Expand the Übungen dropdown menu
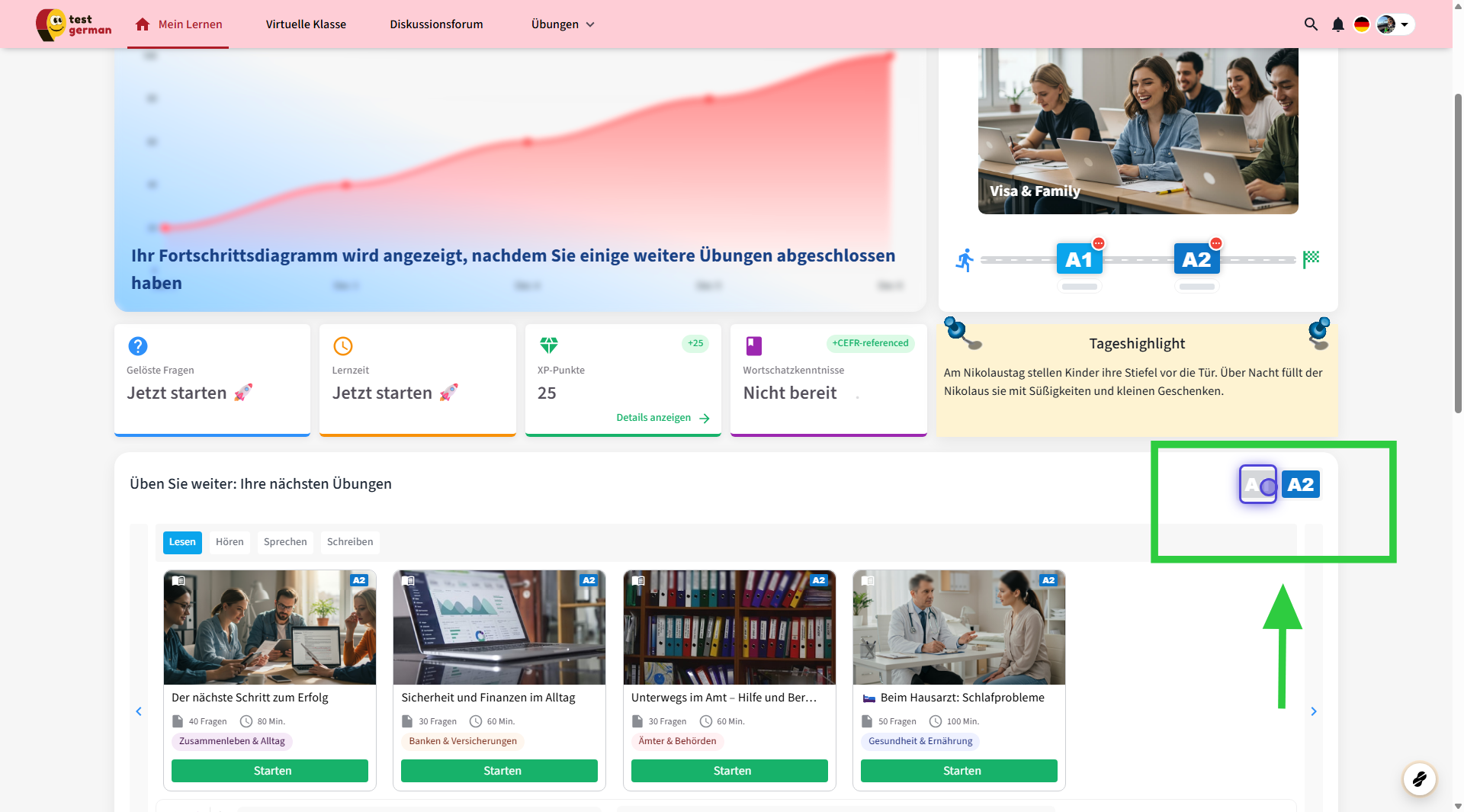This screenshot has height=812, width=1464. pos(563,24)
